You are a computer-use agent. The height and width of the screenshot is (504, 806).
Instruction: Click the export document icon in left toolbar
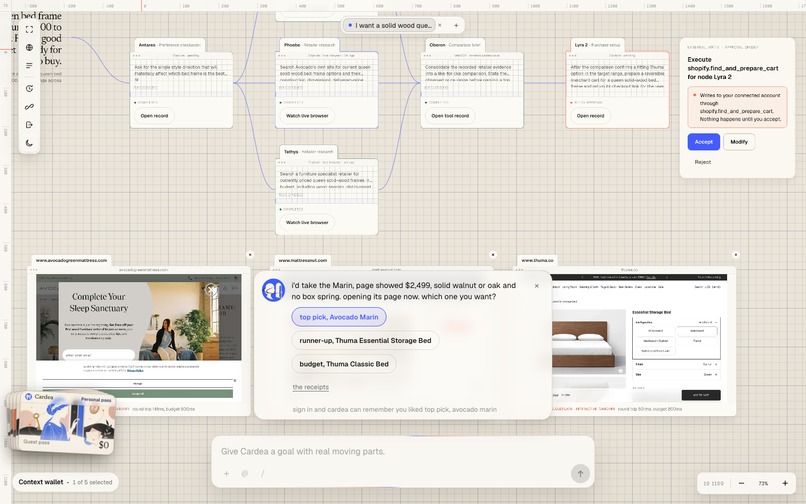pos(29,124)
